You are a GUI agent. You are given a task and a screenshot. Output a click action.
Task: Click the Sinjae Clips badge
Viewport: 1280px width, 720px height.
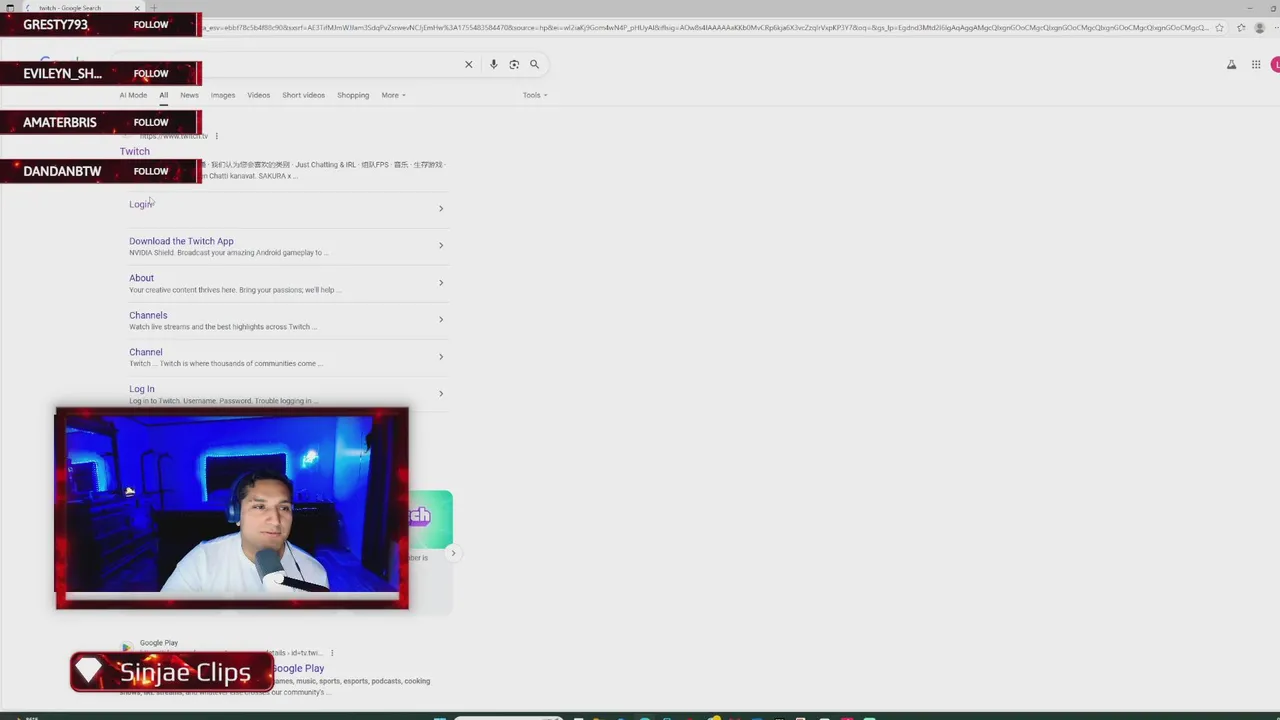[x=172, y=672]
